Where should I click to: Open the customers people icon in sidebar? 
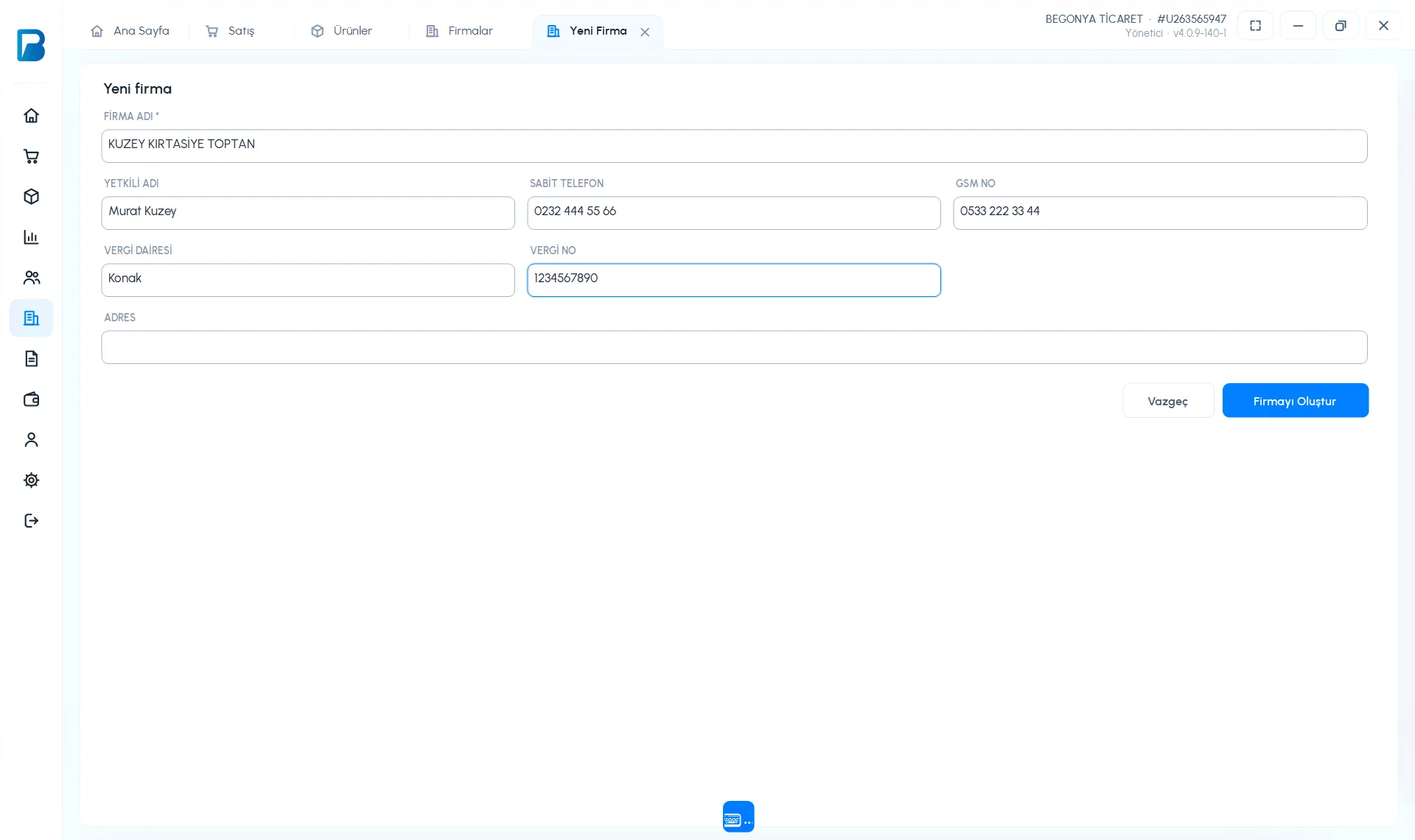point(31,278)
